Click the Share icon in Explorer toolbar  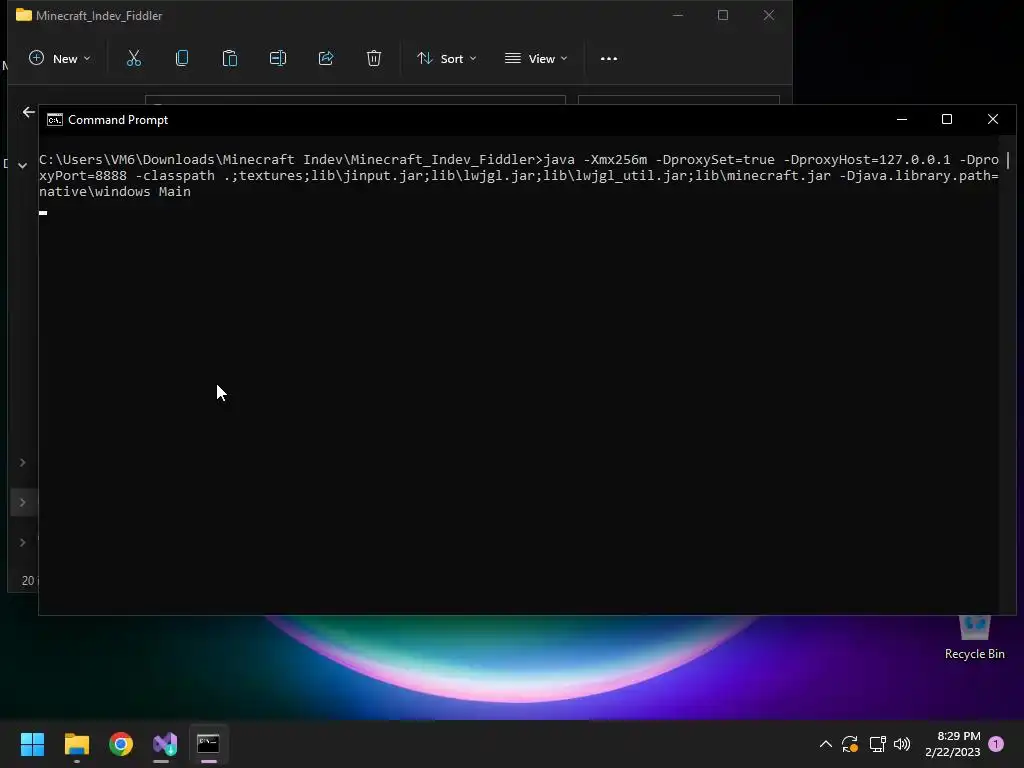[x=326, y=59]
